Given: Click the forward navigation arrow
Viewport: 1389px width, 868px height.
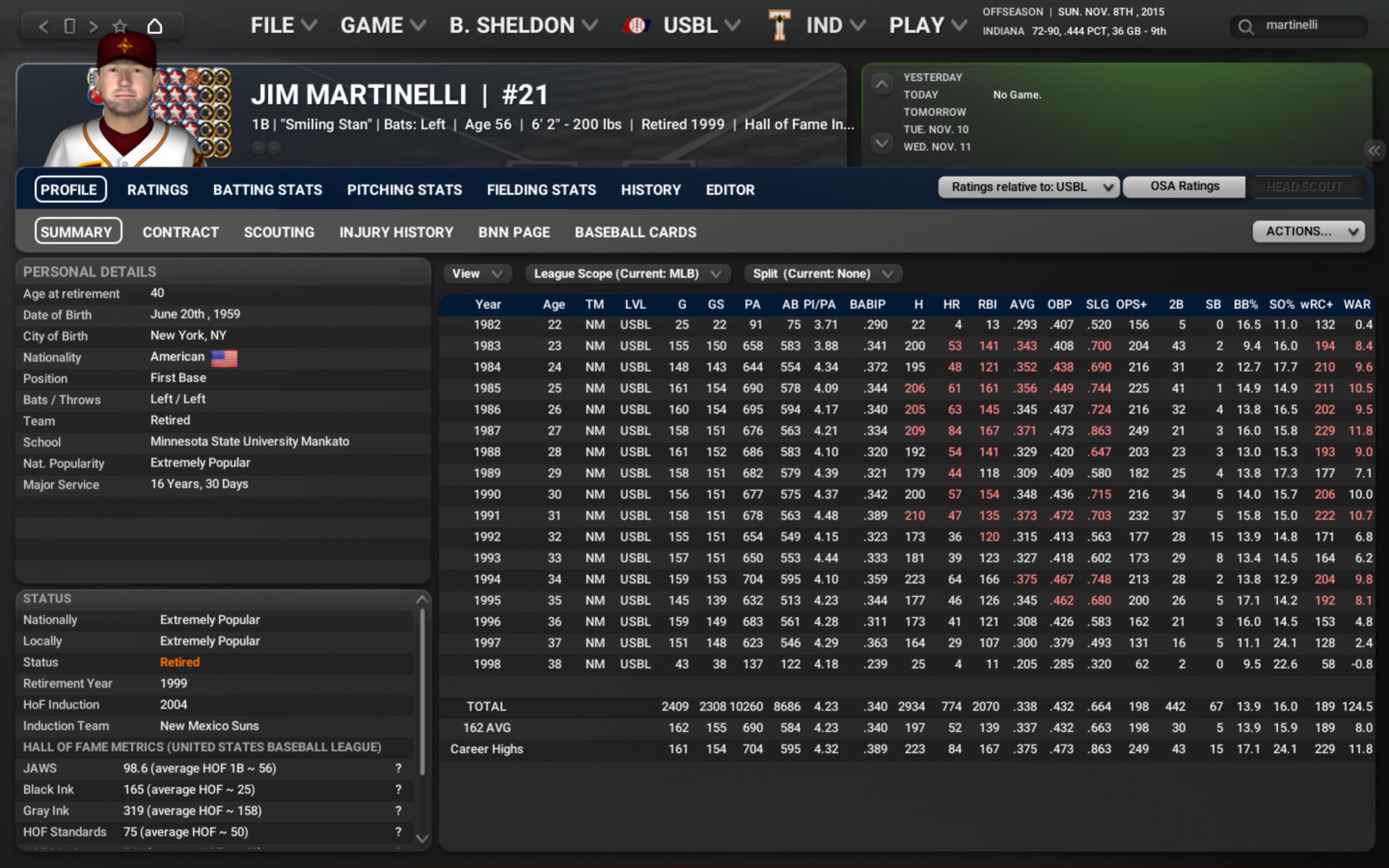Looking at the screenshot, I should pos(94,27).
